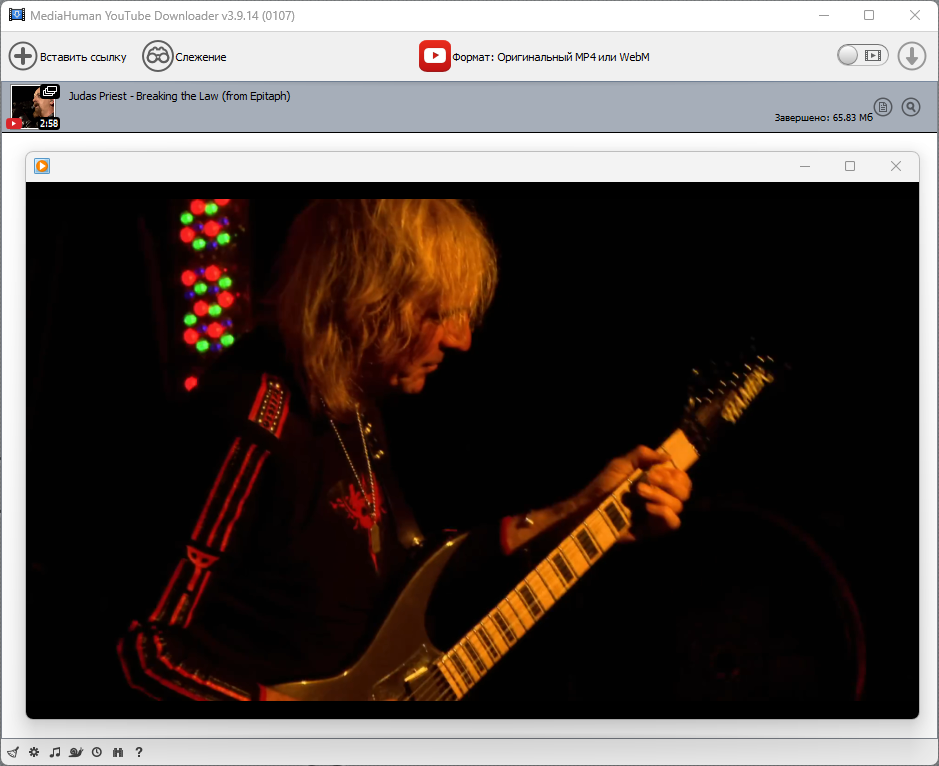Click 'Завершено: 65.83 Мб' status text
The width and height of the screenshot is (939, 766).
click(x=823, y=117)
